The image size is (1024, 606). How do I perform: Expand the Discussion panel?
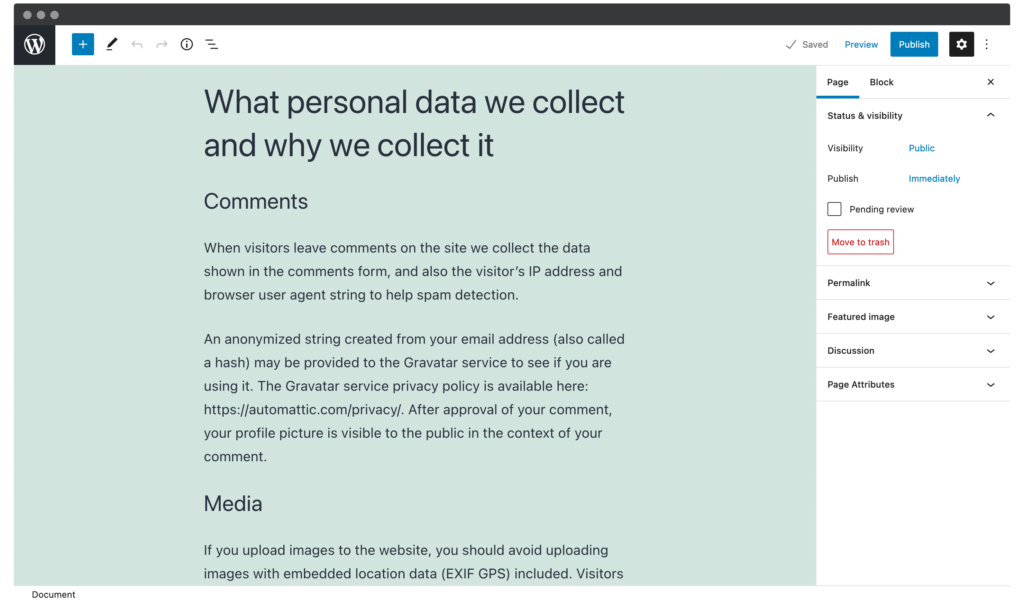(x=990, y=351)
